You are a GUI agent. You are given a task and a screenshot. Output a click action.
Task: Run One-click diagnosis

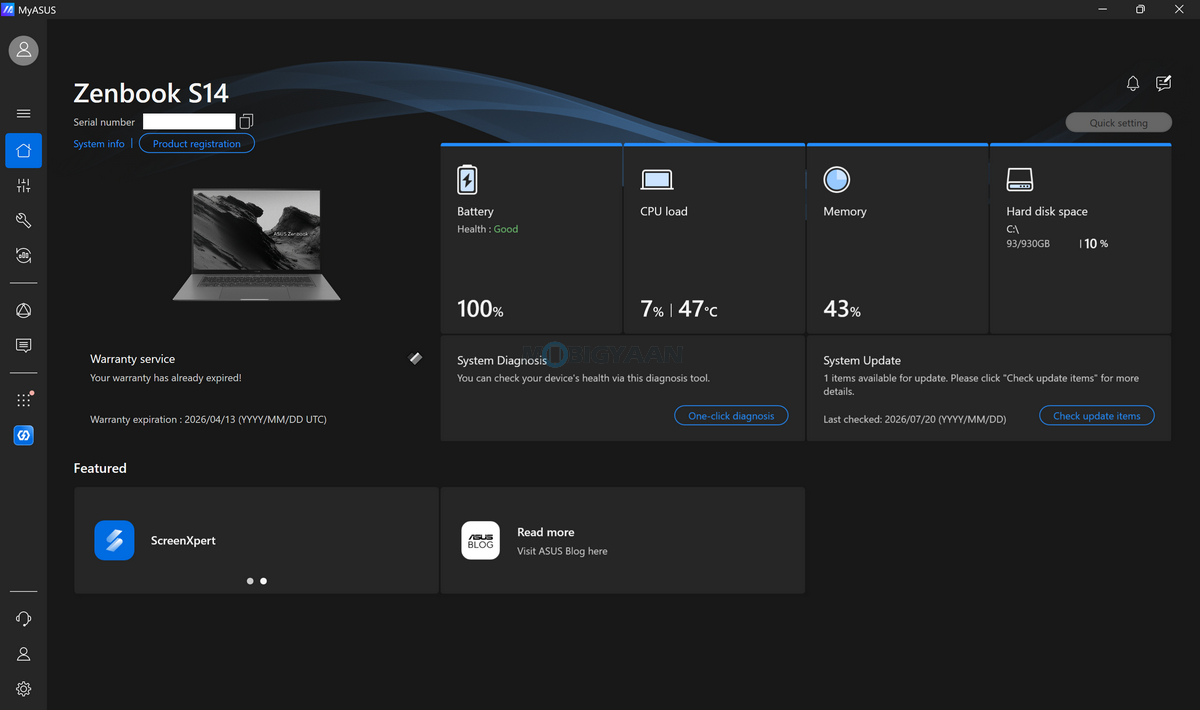click(x=731, y=416)
